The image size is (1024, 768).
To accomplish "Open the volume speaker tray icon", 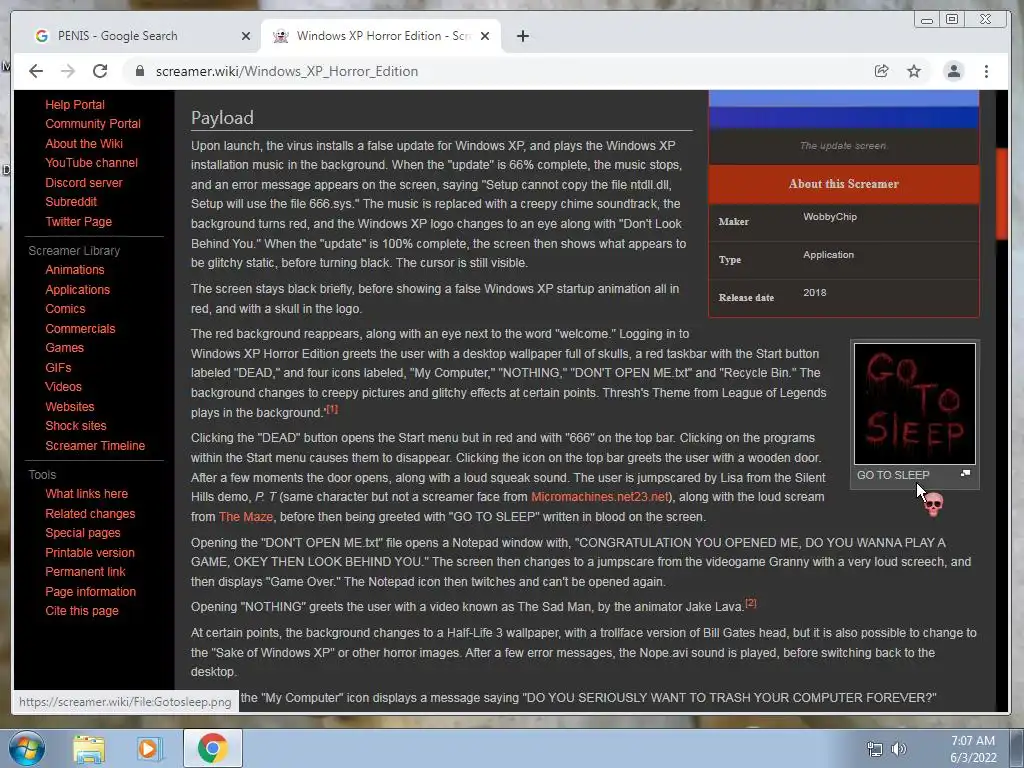I will click(x=899, y=749).
